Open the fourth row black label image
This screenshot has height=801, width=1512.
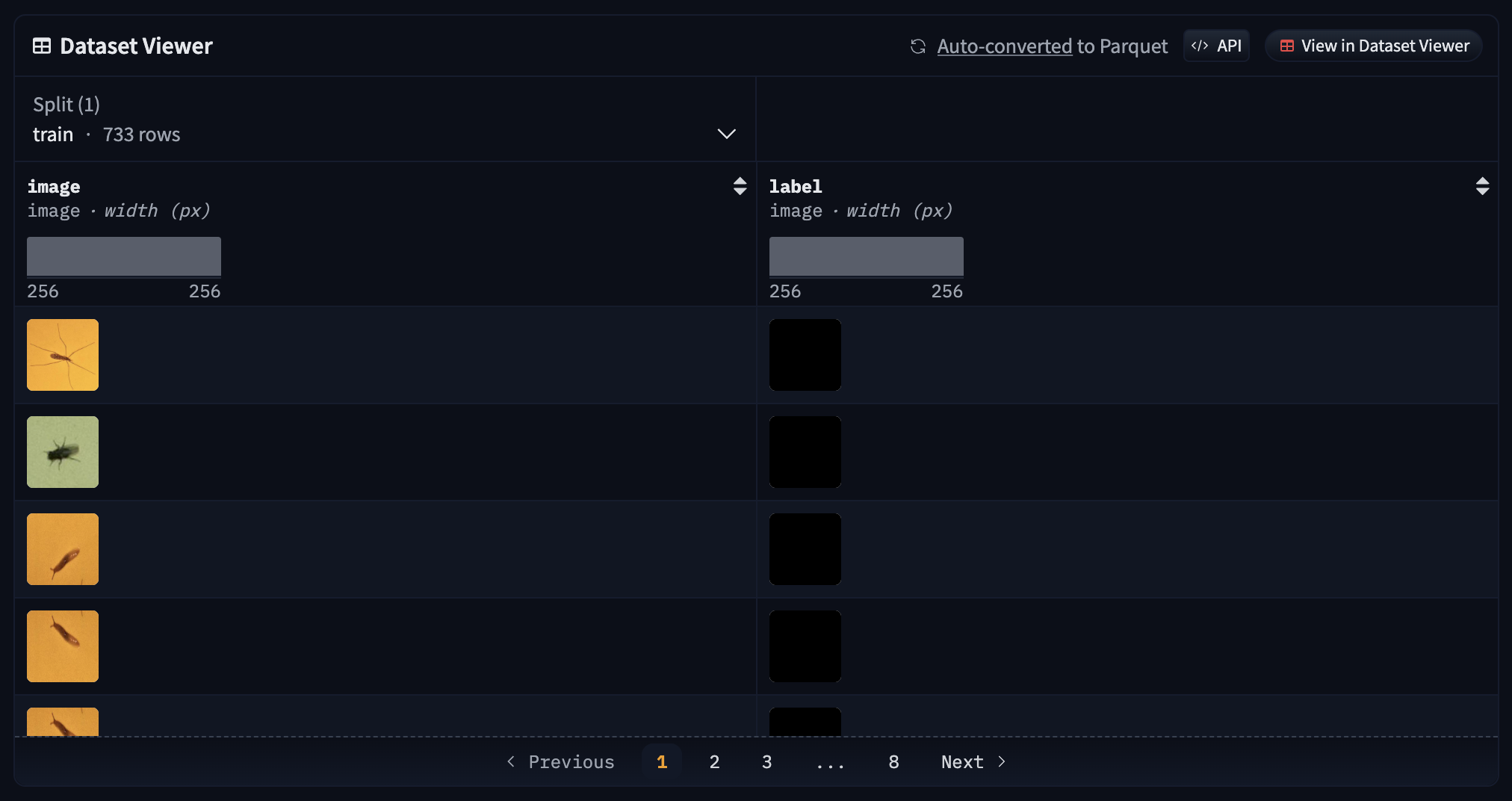805,646
